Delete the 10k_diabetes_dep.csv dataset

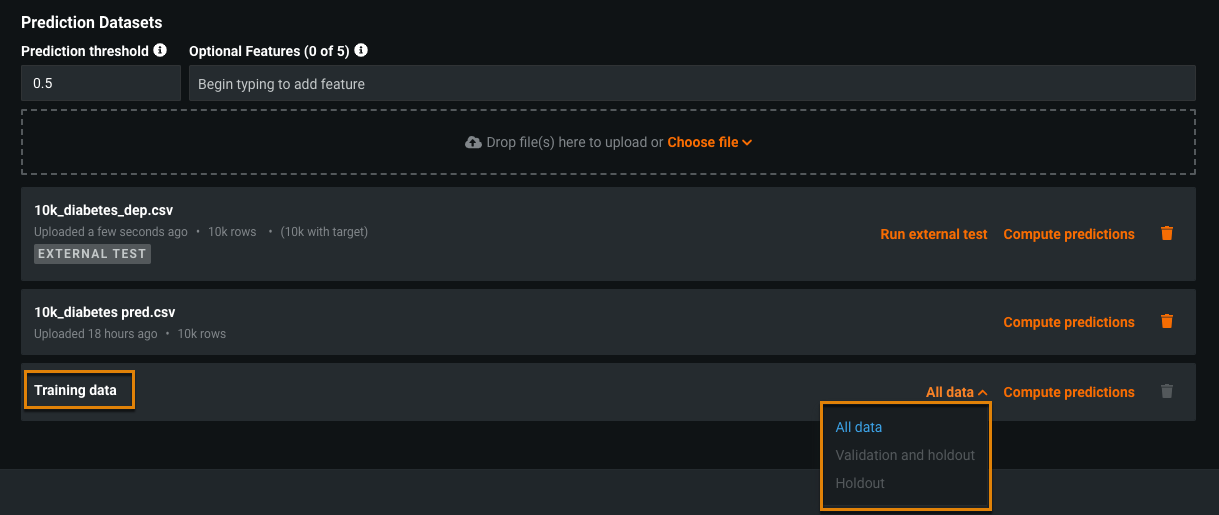(1166, 234)
